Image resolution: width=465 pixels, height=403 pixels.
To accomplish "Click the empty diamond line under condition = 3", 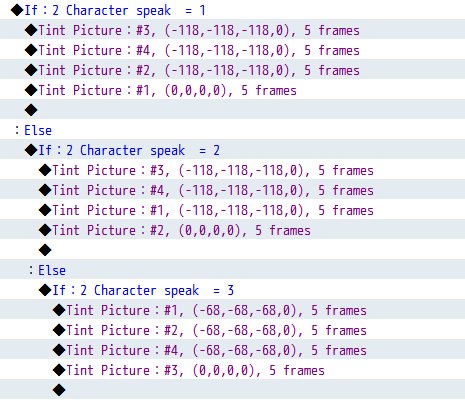I will pyautogui.click(x=232, y=389).
